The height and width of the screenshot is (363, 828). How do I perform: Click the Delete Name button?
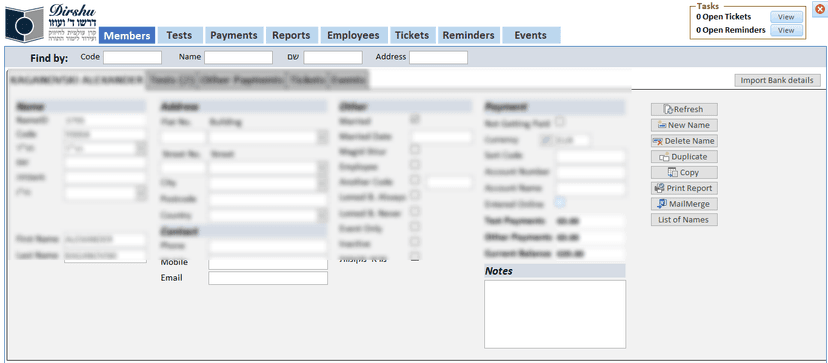click(x=684, y=141)
